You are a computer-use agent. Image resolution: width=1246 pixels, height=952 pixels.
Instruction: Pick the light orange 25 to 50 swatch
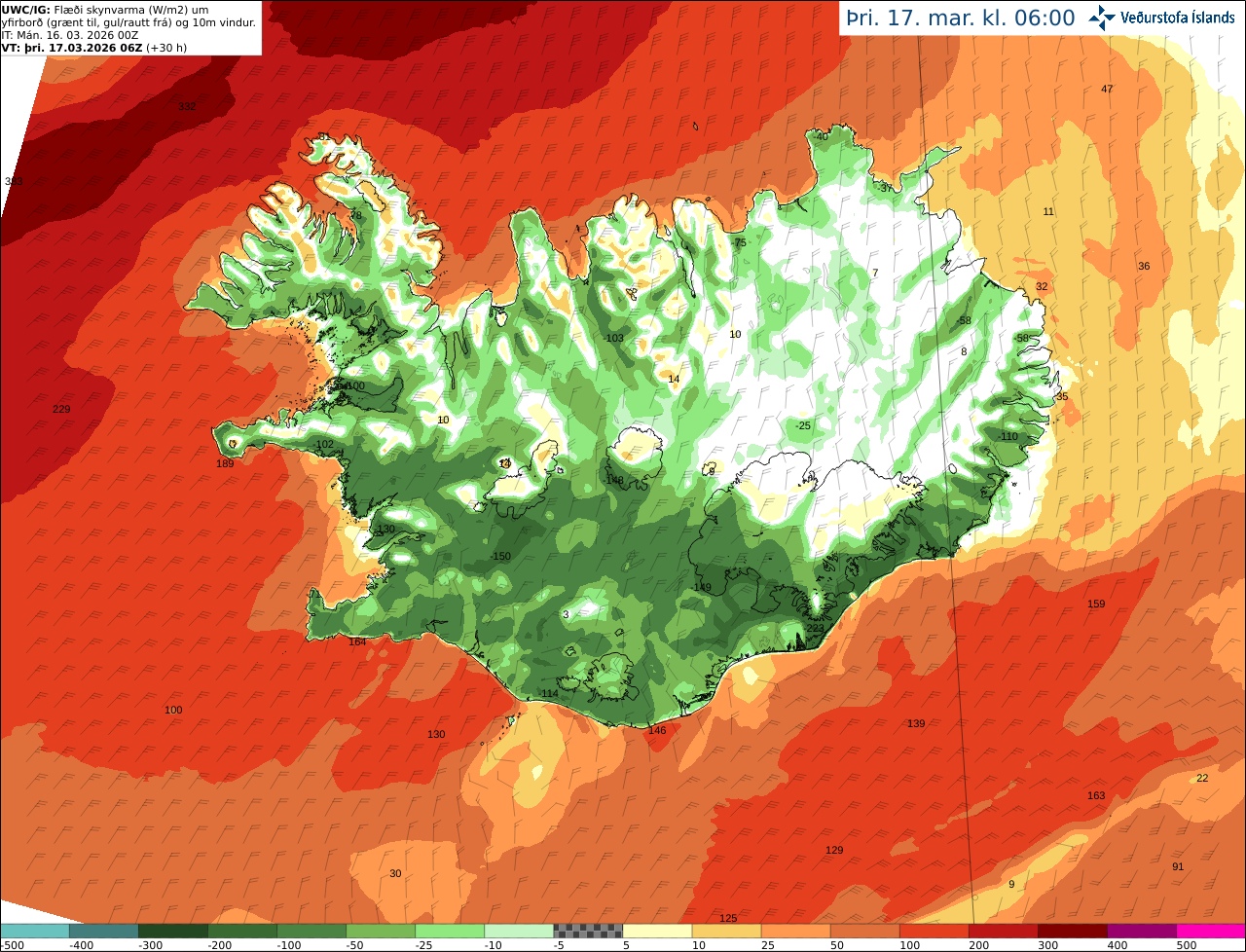795,931
